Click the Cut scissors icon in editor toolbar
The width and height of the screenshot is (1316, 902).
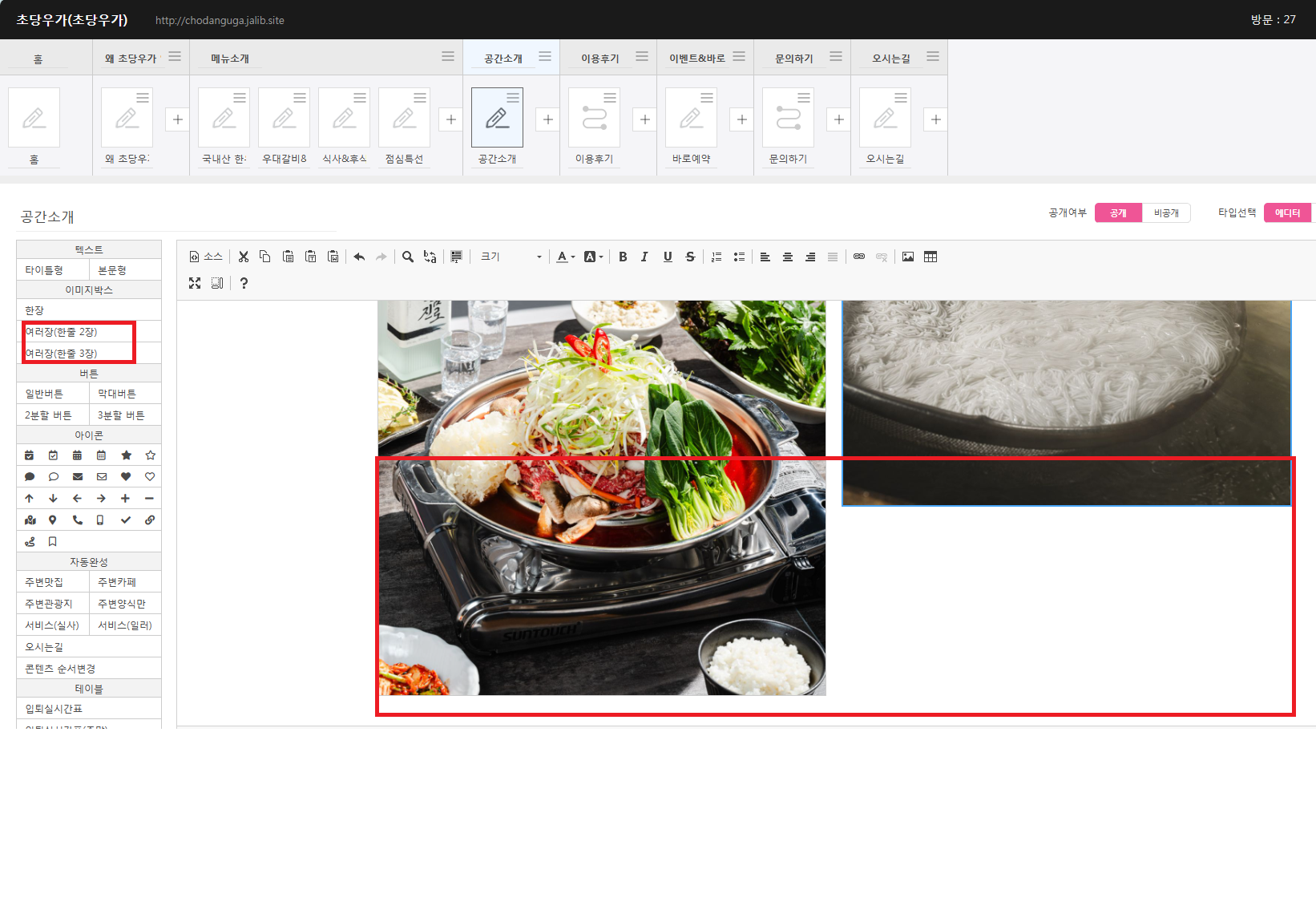pyautogui.click(x=244, y=257)
